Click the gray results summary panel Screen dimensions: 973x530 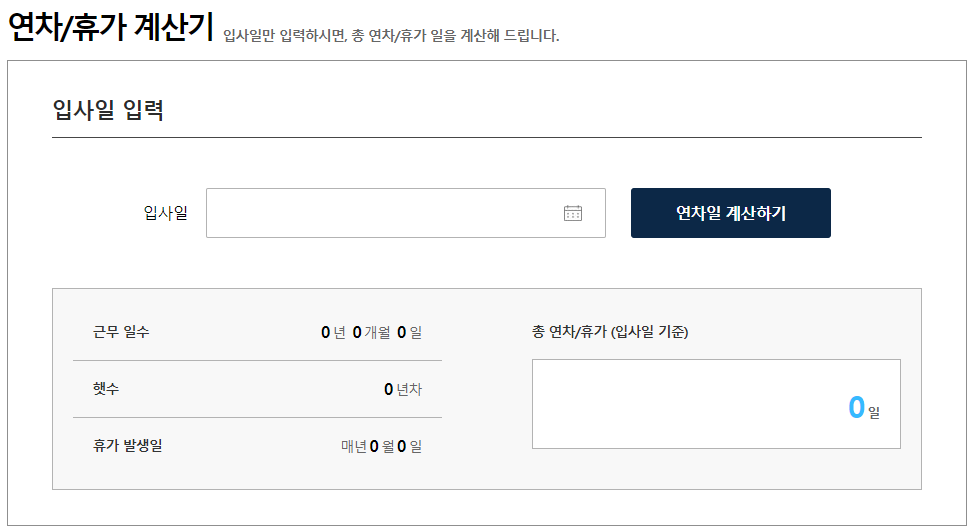[x=486, y=389]
